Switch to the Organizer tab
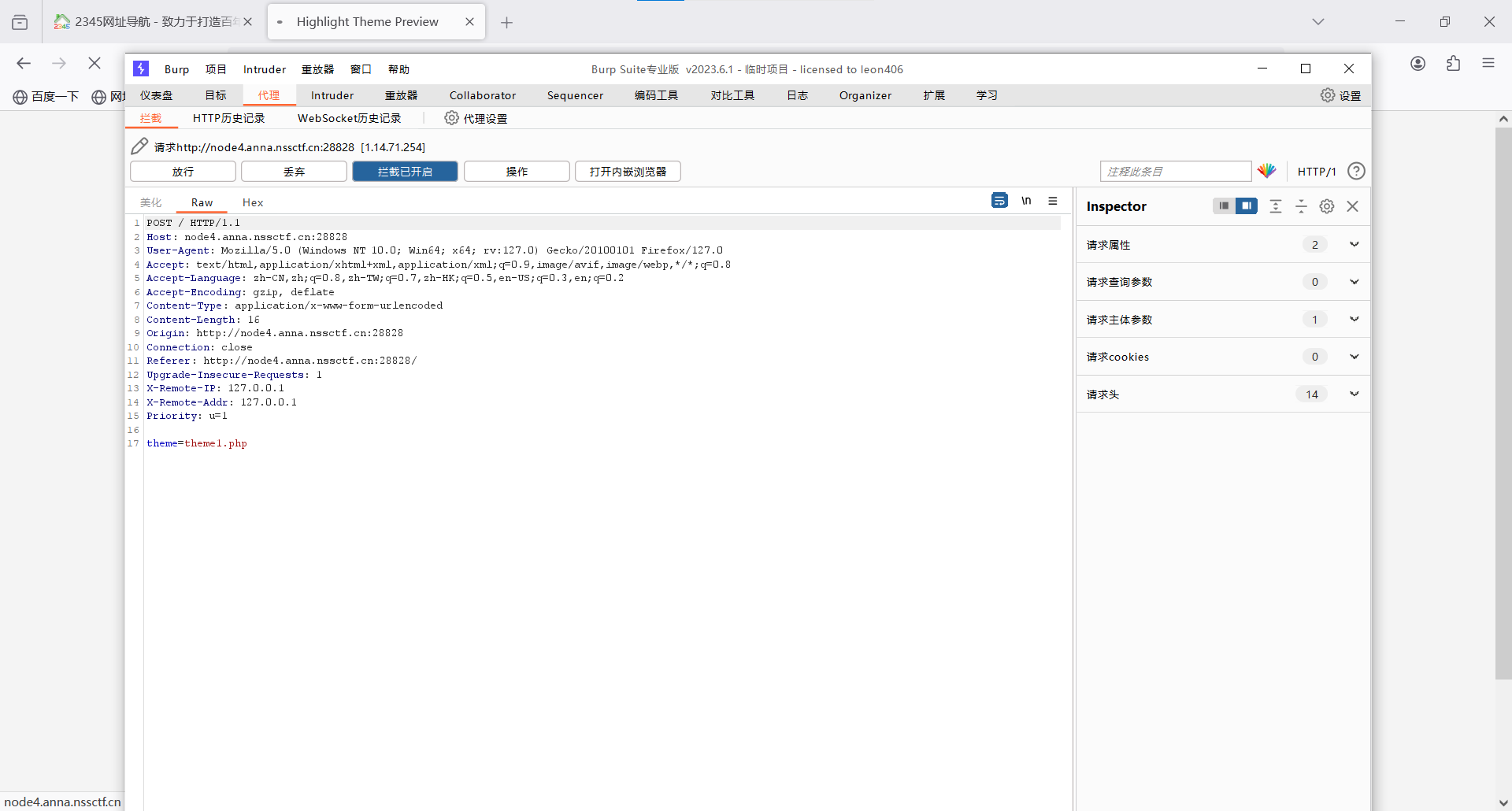Image resolution: width=1512 pixels, height=811 pixels. click(865, 95)
